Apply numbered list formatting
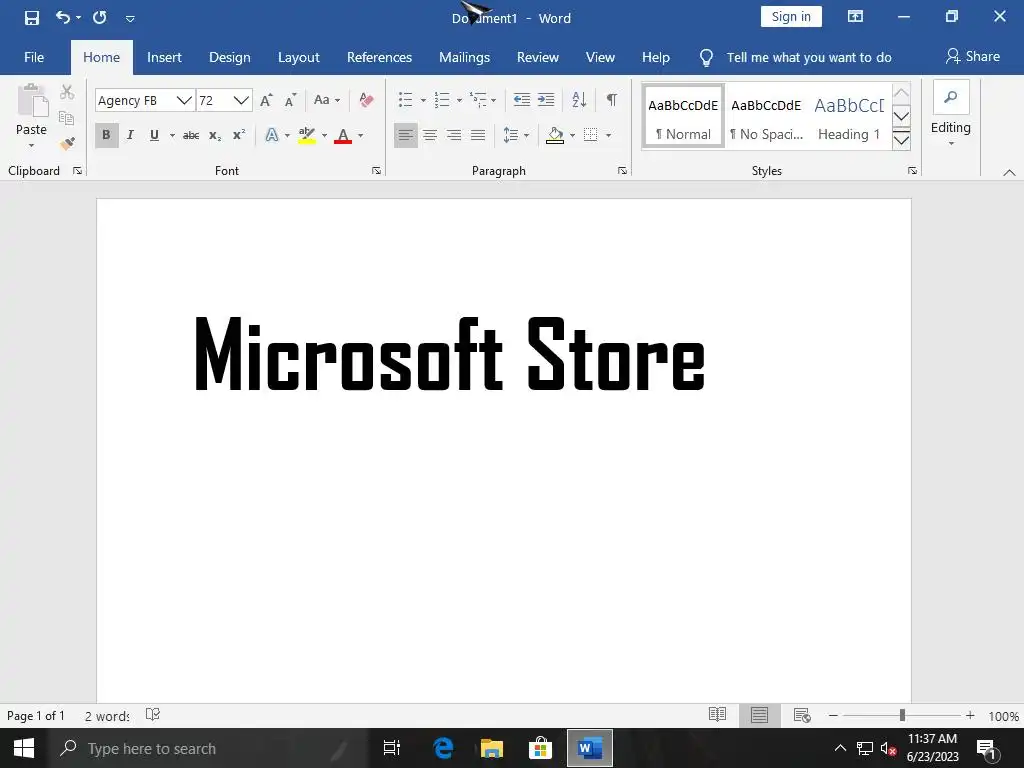 [442, 100]
